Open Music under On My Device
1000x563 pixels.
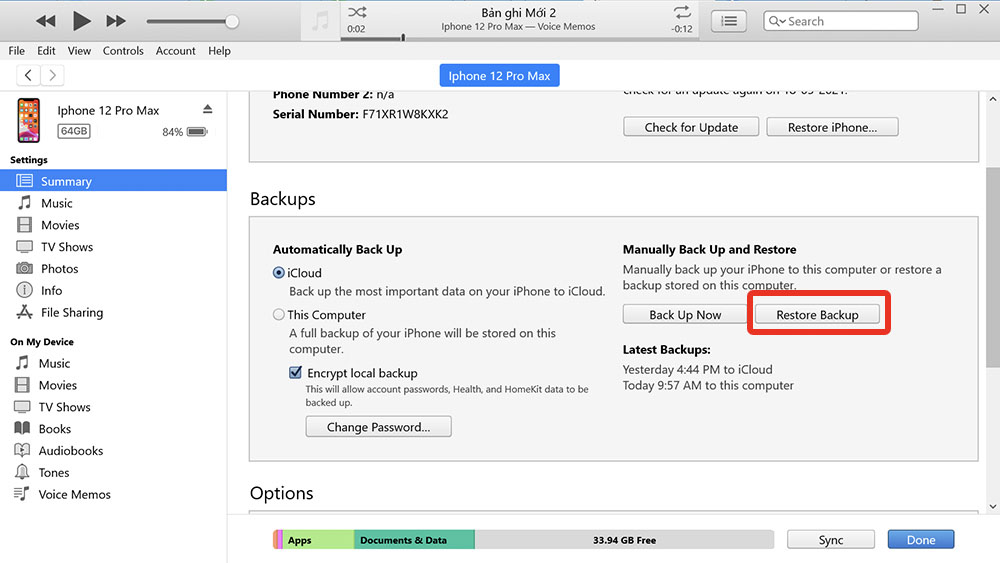114,363
